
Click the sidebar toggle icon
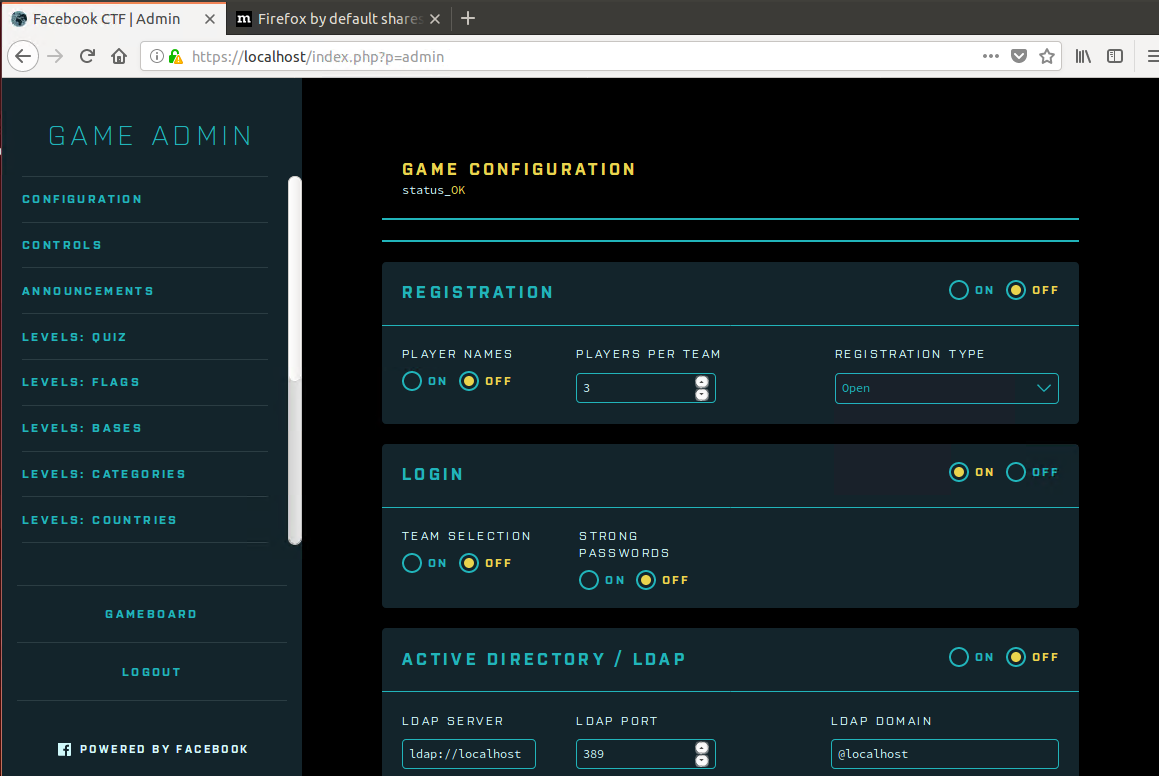[x=1114, y=56]
